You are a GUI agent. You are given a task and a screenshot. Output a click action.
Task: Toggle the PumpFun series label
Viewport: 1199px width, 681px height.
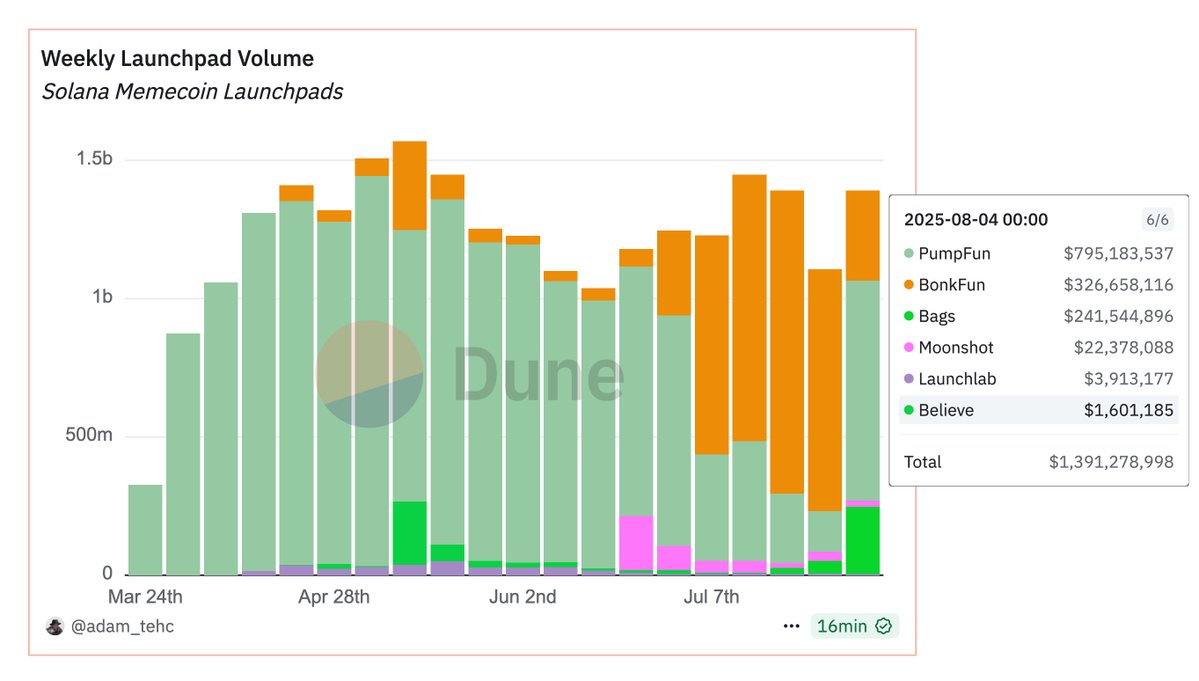tap(954, 254)
